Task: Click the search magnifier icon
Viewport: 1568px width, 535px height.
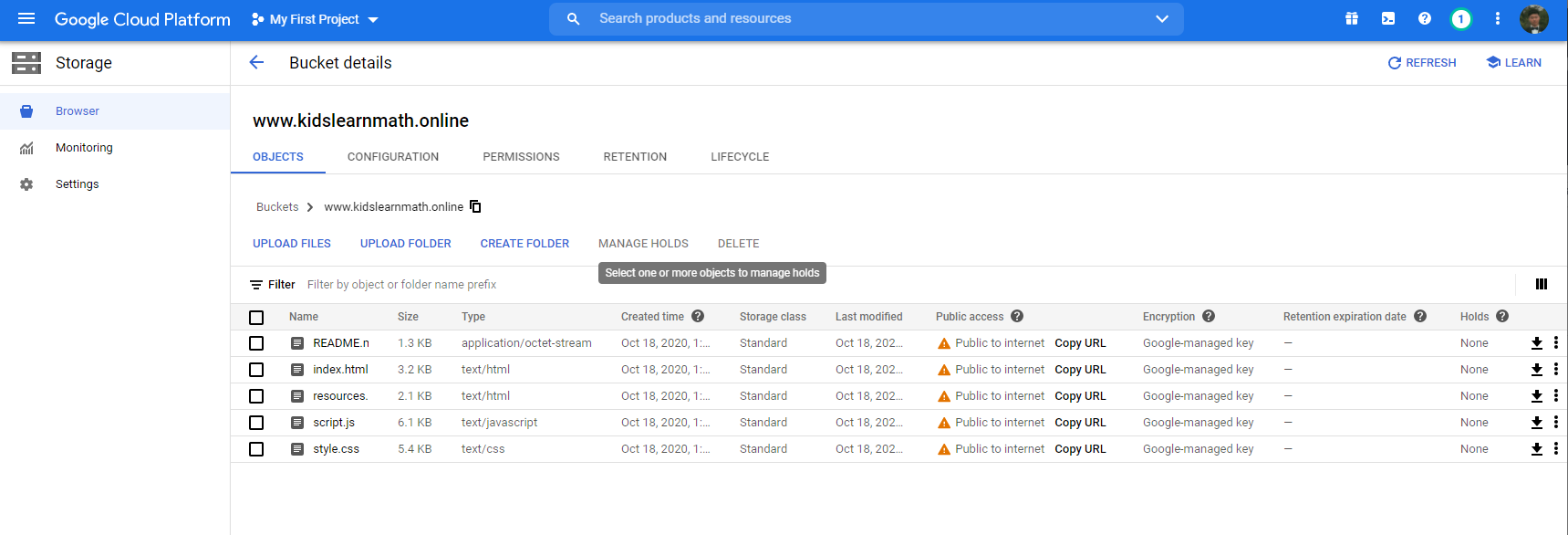Action: (573, 18)
